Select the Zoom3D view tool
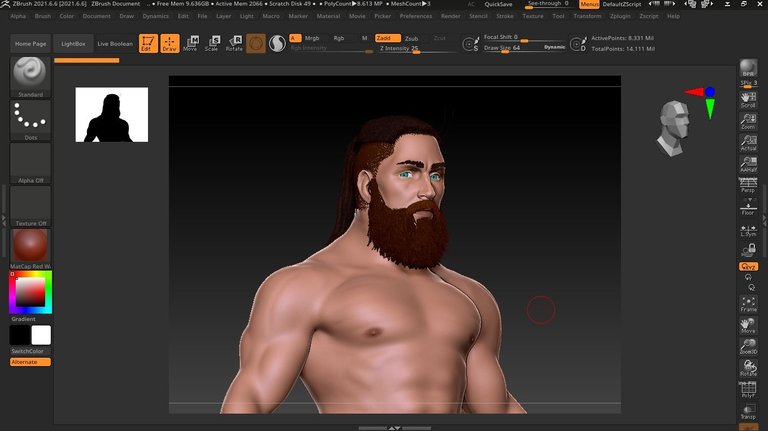This screenshot has height=431, width=768. (x=748, y=346)
